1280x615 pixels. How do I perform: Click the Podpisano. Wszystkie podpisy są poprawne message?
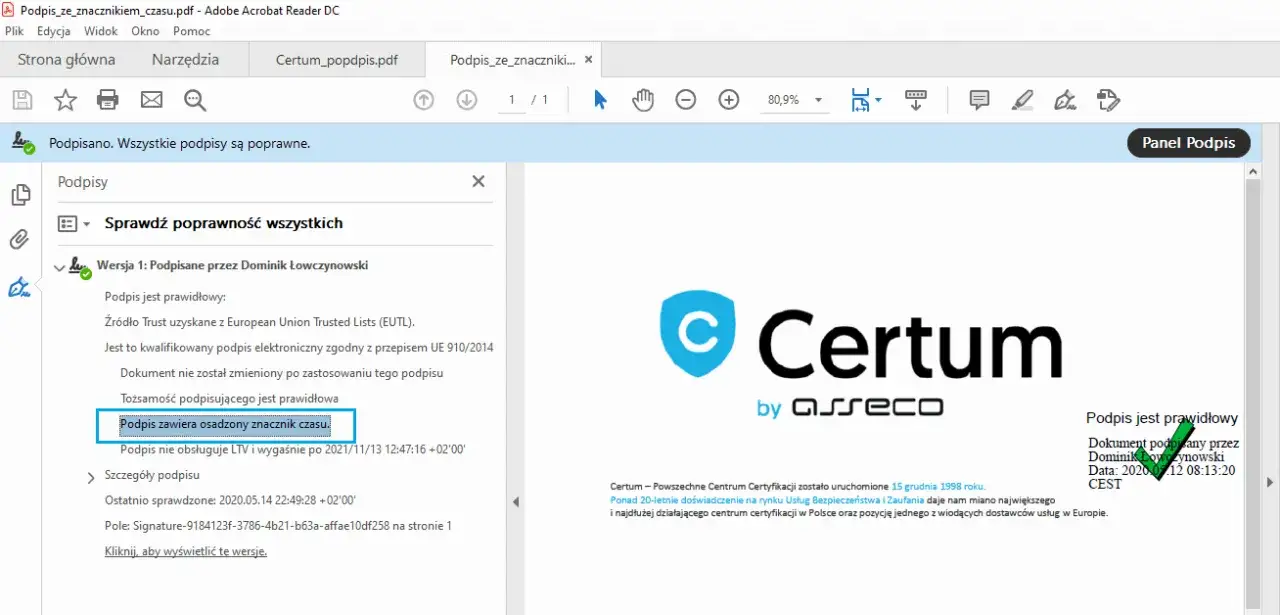coord(178,143)
